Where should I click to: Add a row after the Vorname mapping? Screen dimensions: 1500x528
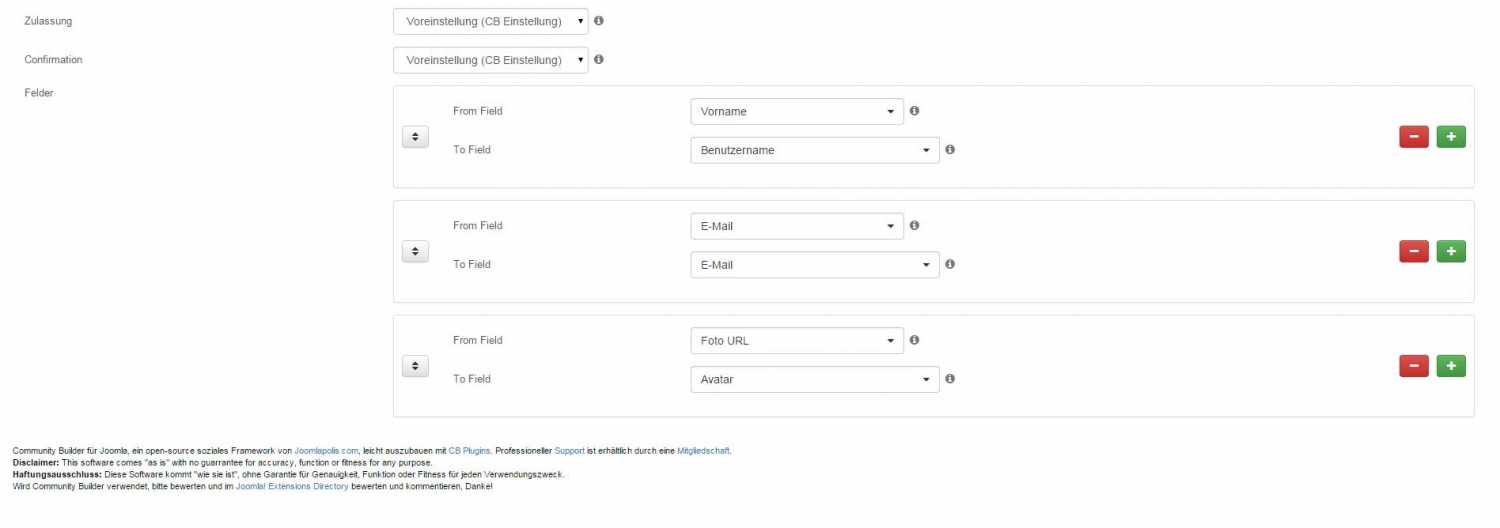click(1451, 137)
